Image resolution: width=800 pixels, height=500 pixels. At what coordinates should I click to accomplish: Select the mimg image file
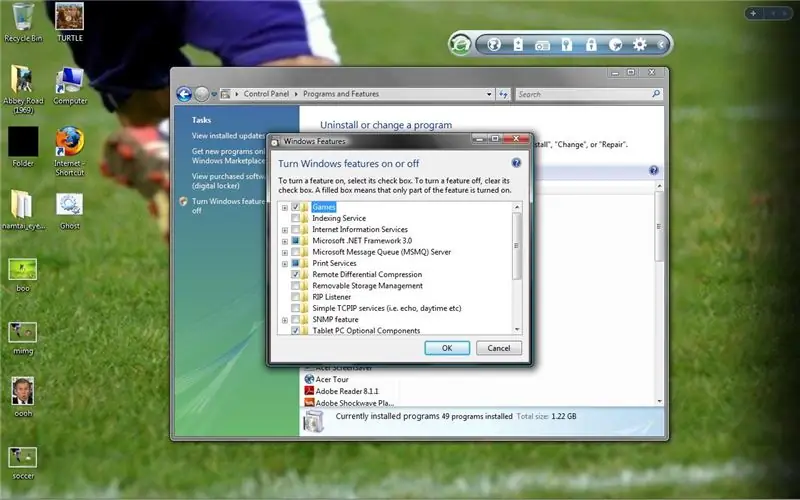pyautogui.click(x=22, y=338)
